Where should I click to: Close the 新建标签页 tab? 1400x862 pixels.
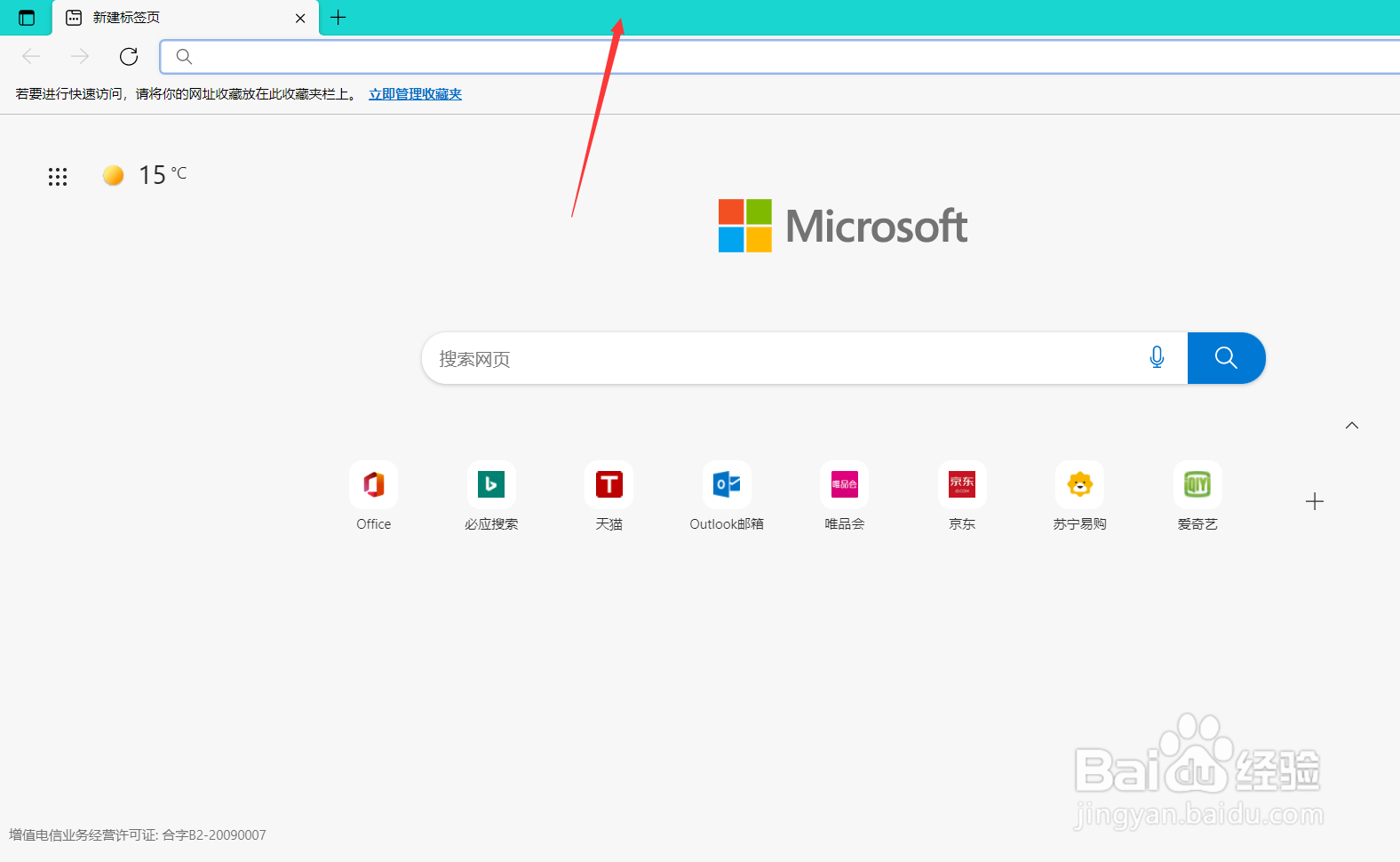tap(300, 18)
